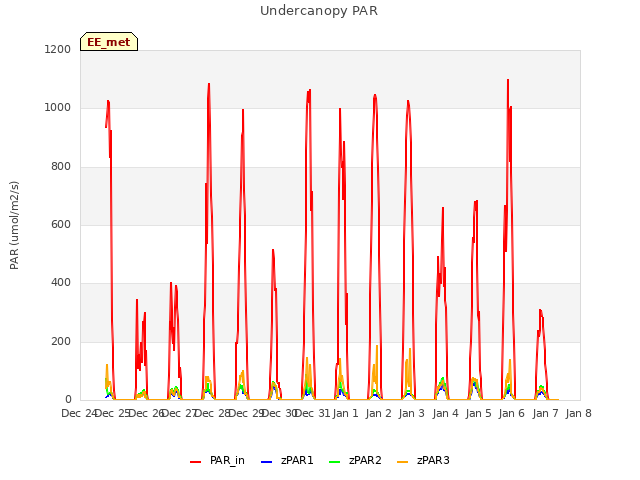Click the blue zPAR1 legend swatch
Image resolution: width=640 pixels, height=480 pixels.
[266, 462]
